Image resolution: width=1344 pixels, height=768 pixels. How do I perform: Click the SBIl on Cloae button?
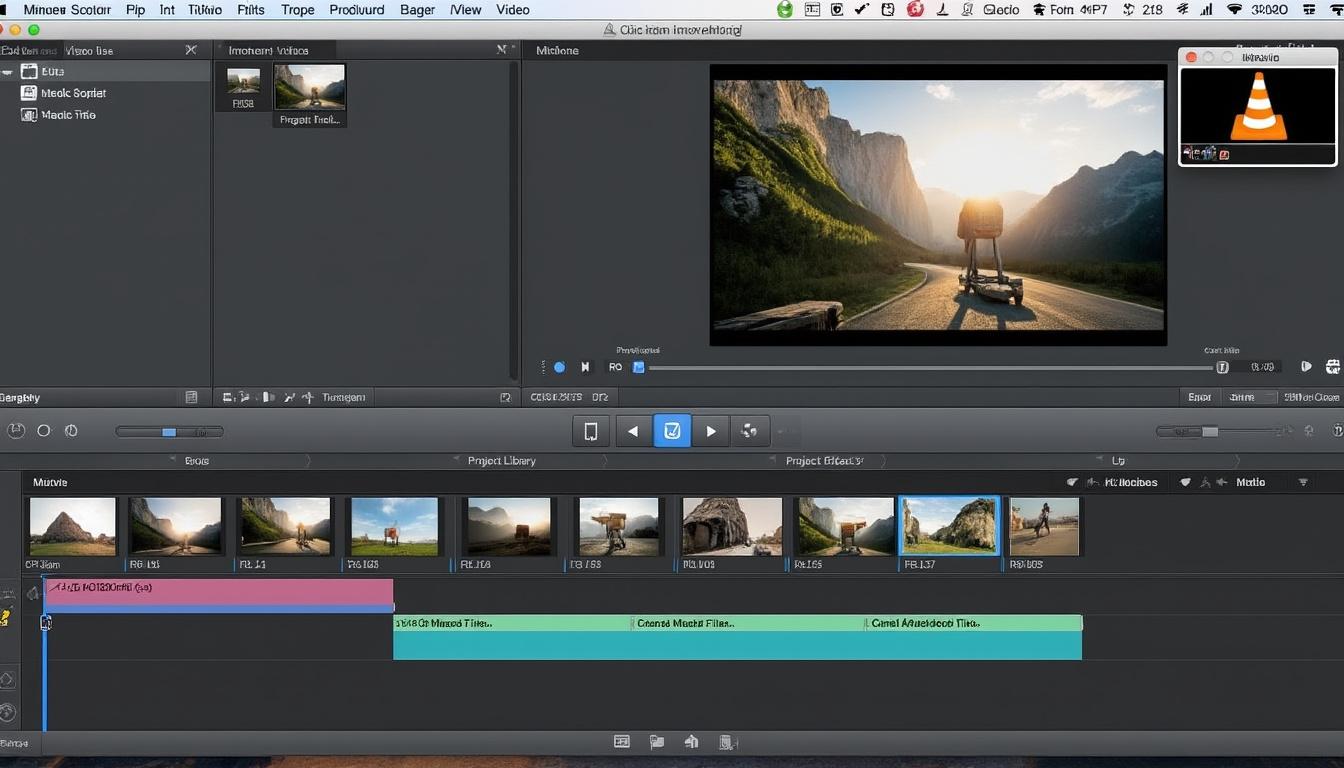pos(1311,397)
